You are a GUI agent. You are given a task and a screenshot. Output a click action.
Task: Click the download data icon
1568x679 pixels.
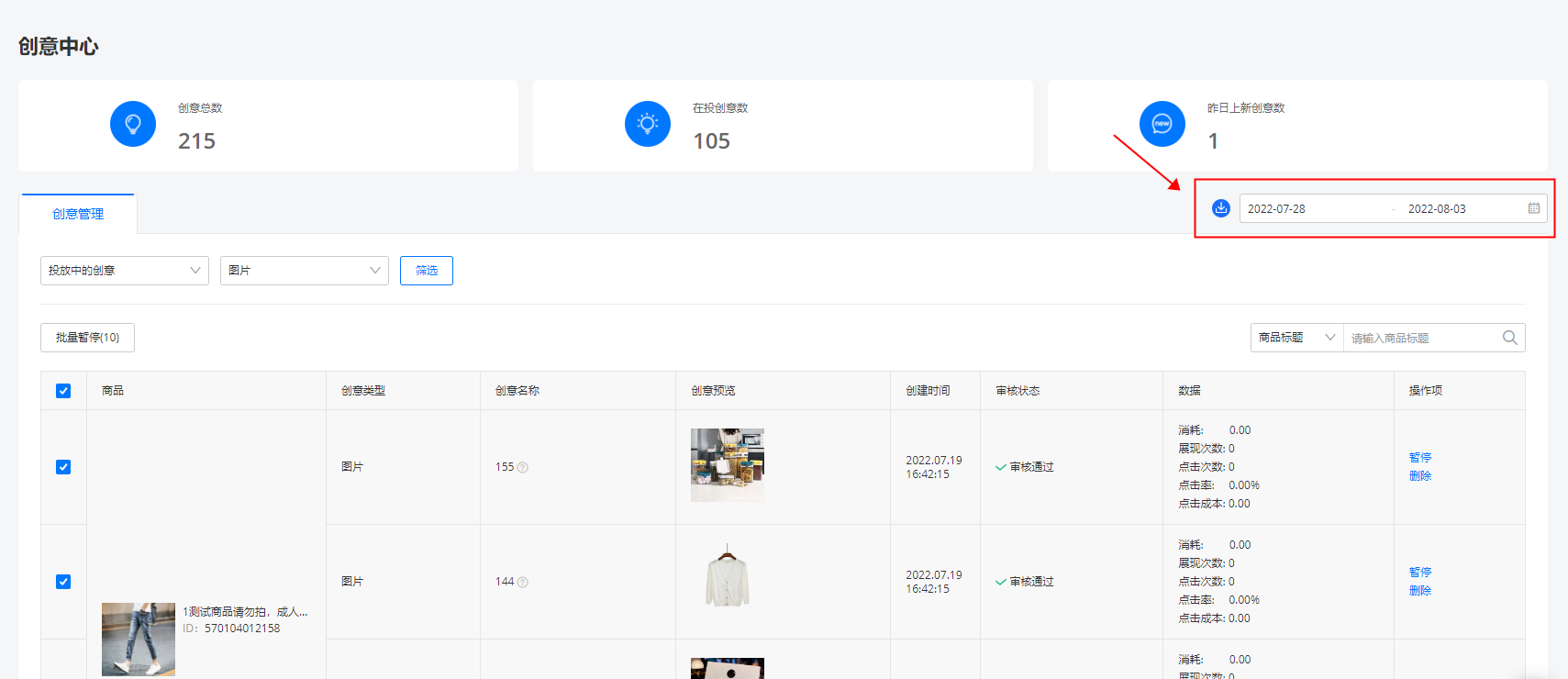click(1220, 208)
